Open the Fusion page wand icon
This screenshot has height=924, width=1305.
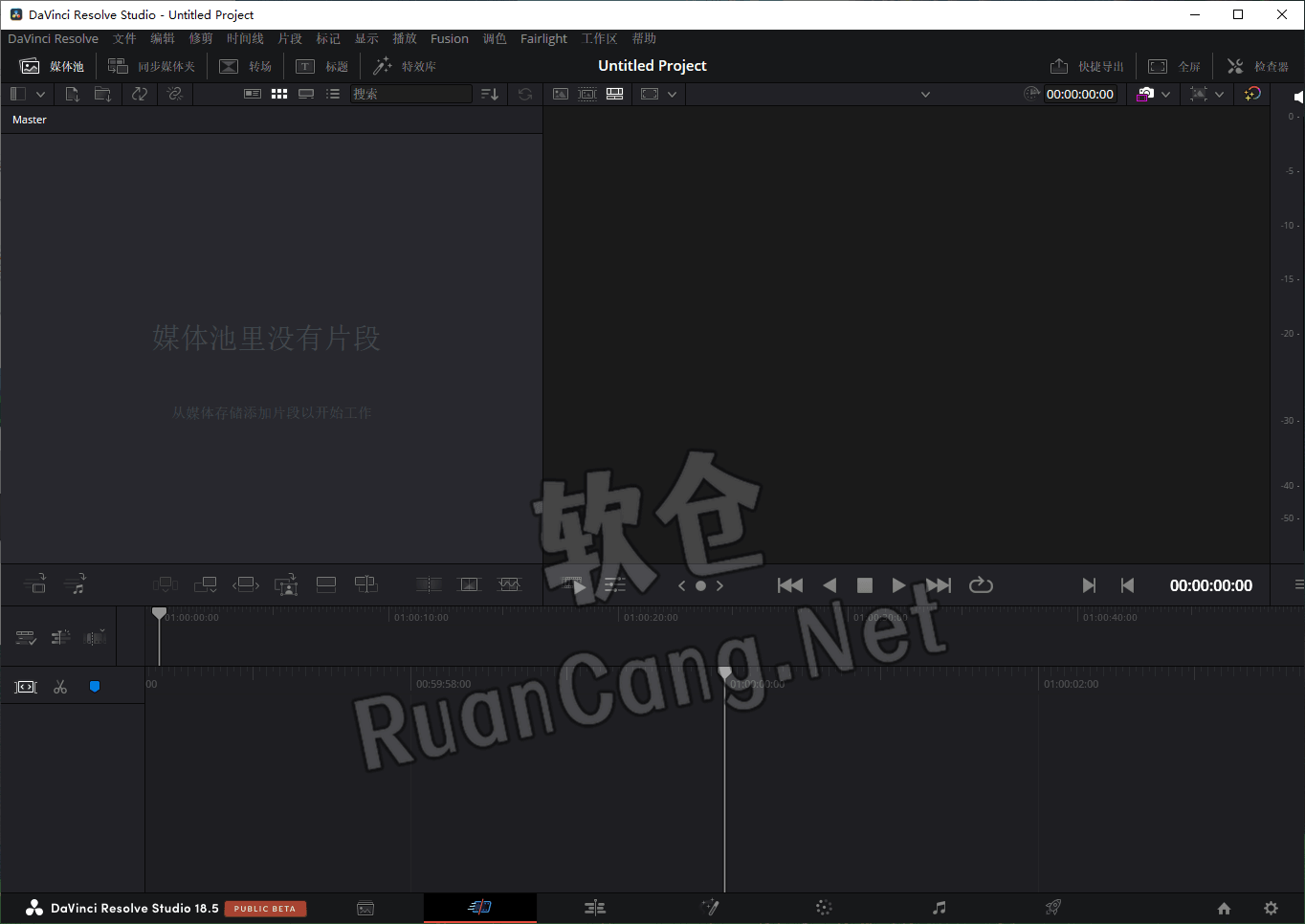pyautogui.click(x=710, y=908)
